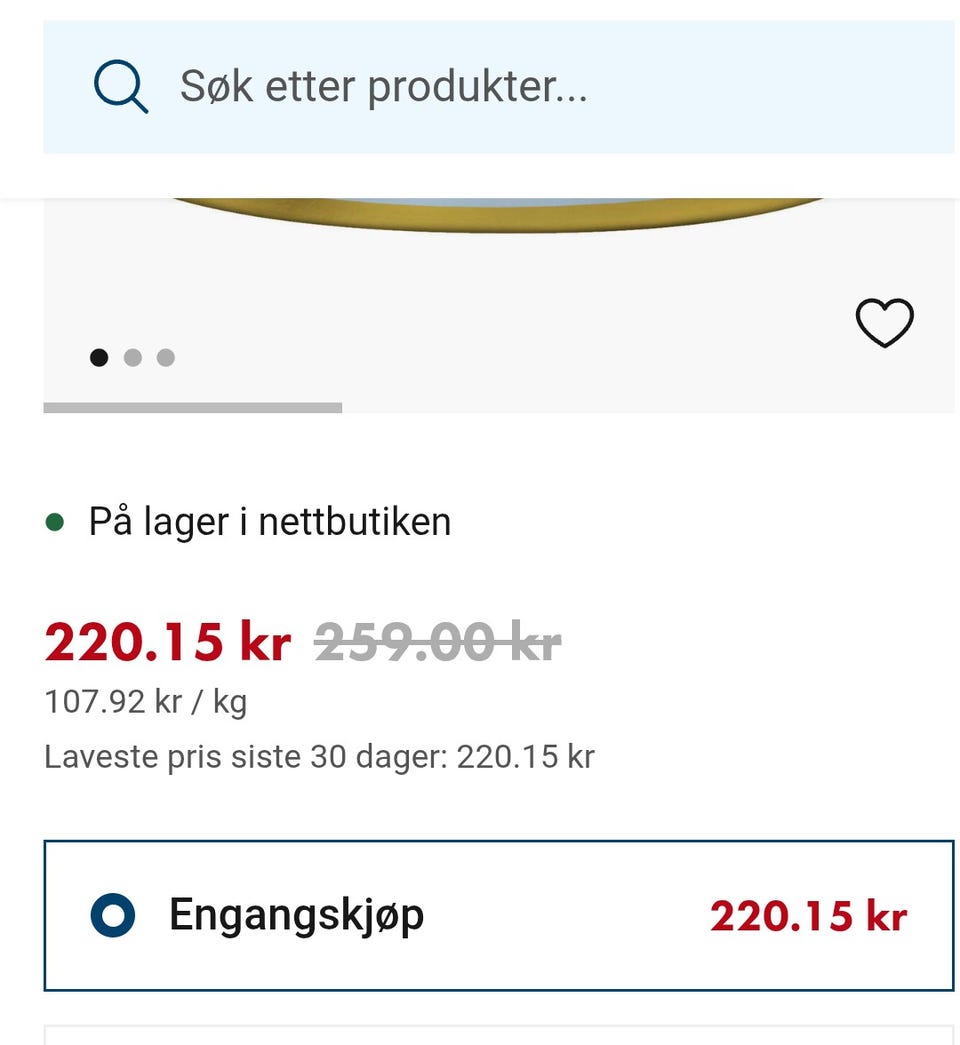Click the unfilled part of gallery scrollbar
The width and height of the screenshot is (960, 1045).
(648, 408)
